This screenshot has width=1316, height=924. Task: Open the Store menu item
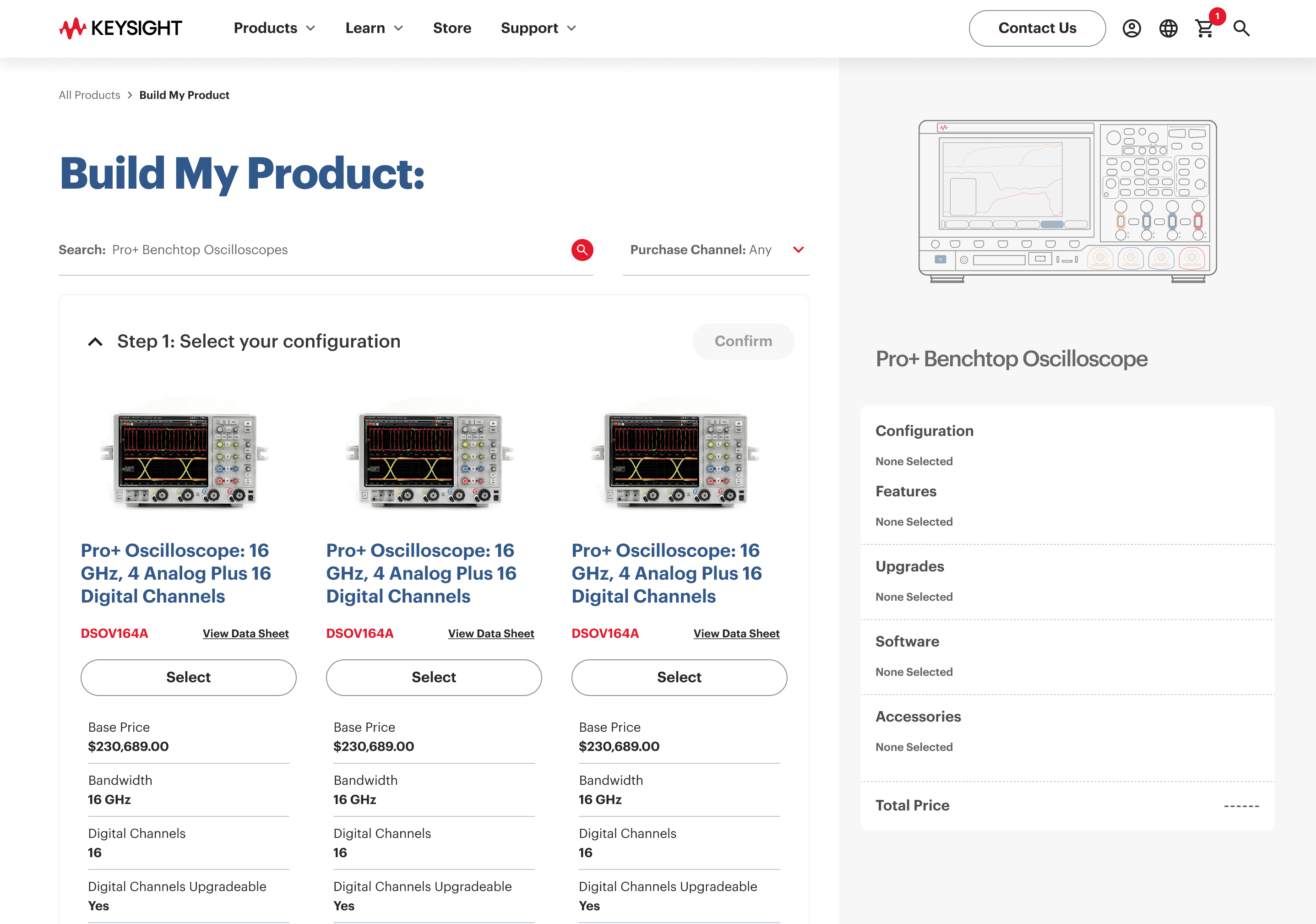[452, 28]
